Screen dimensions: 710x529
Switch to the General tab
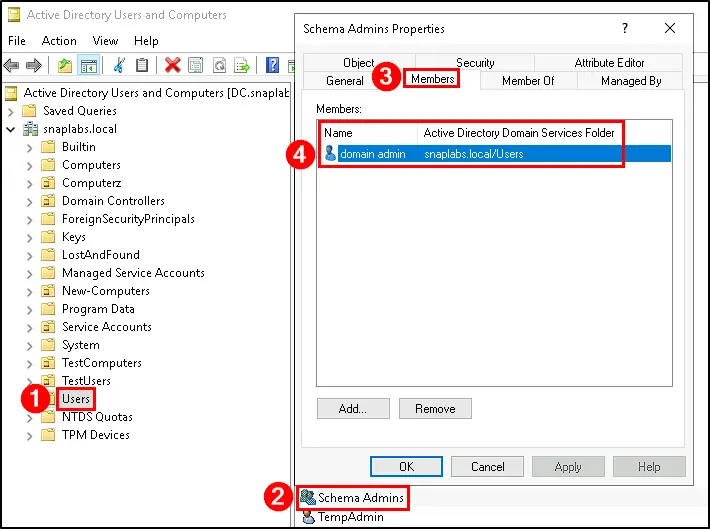coord(345,81)
